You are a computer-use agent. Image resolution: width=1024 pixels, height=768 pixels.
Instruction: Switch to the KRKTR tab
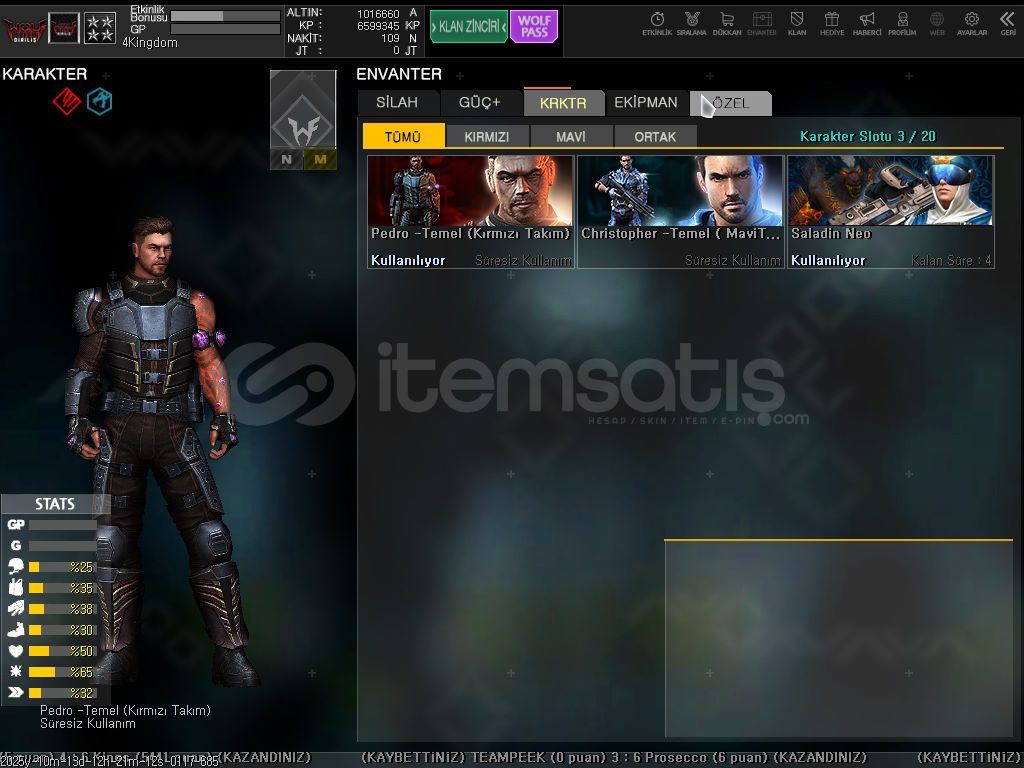tap(563, 103)
